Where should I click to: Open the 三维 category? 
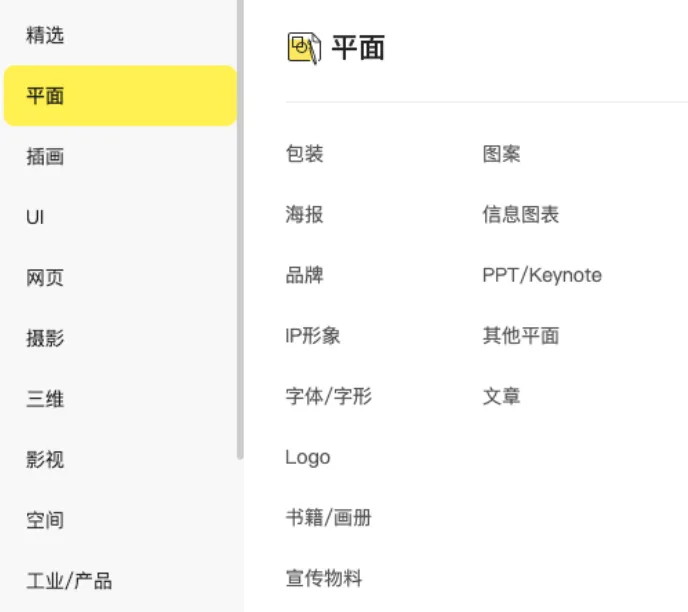click(x=45, y=399)
